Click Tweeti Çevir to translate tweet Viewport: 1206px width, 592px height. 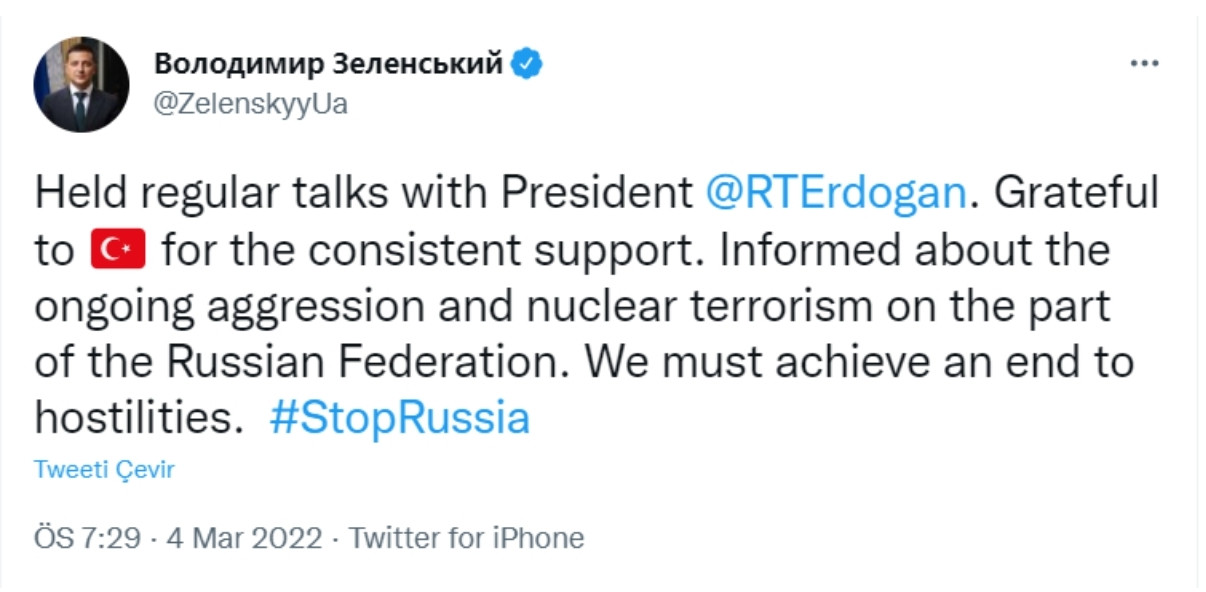point(104,469)
